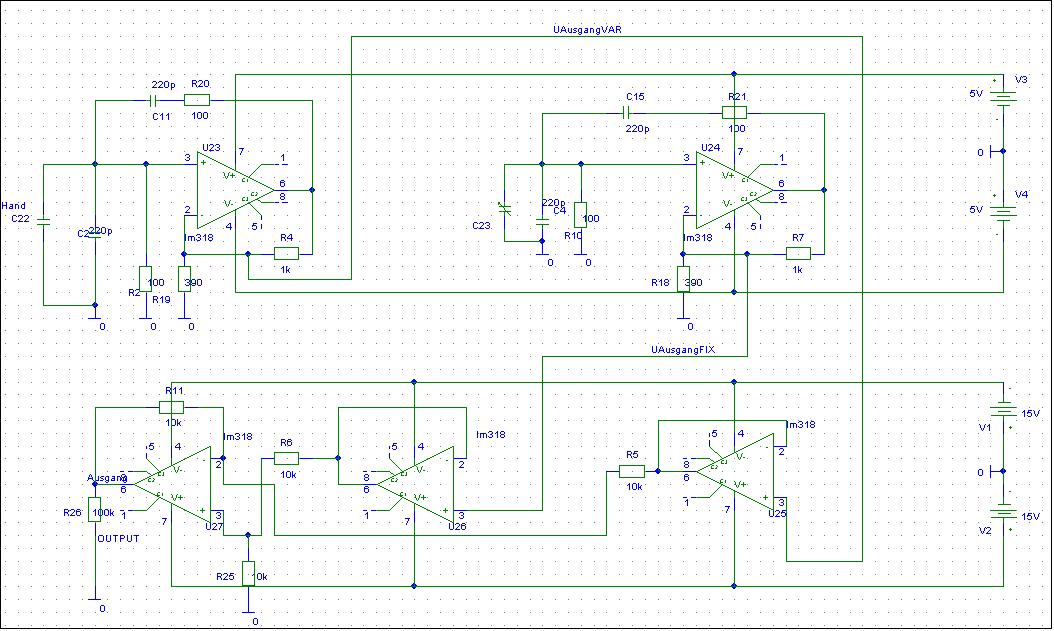
Task: Click resistor R21 at the top
Action: click(x=734, y=113)
